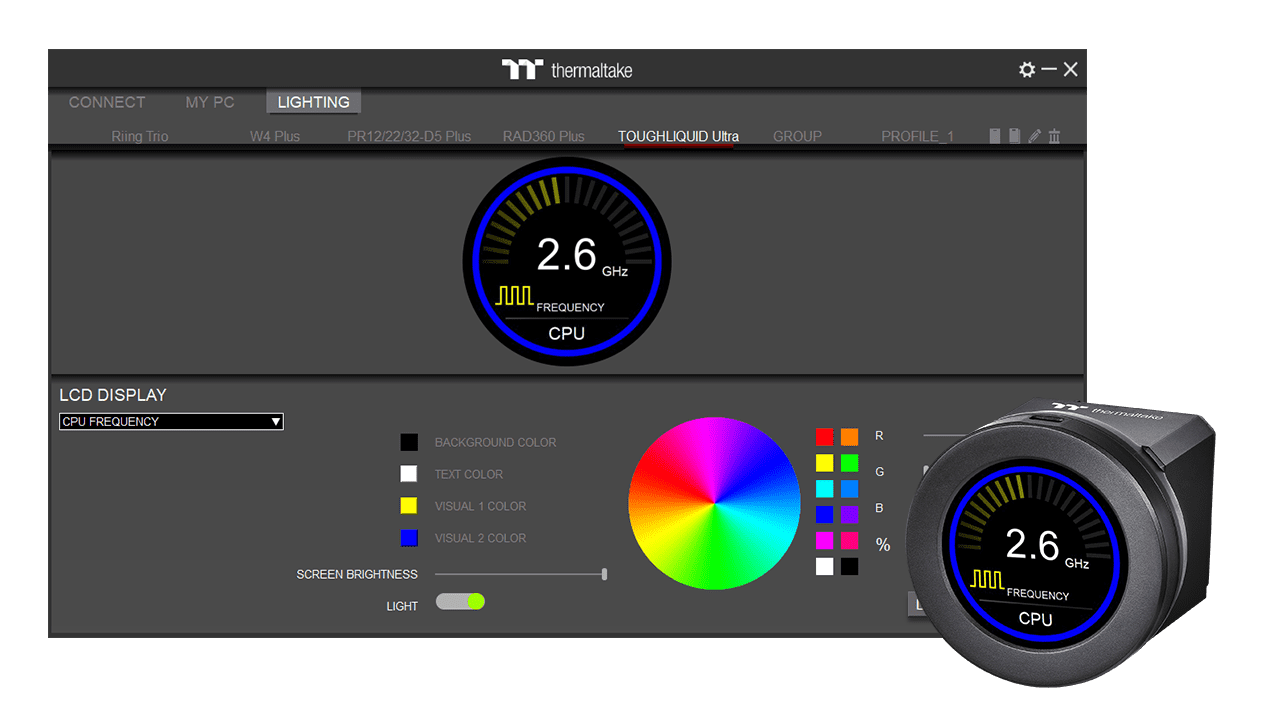The image size is (1280, 720).
Task: Click the pencil edit profile icon
Action: [1034, 136]
